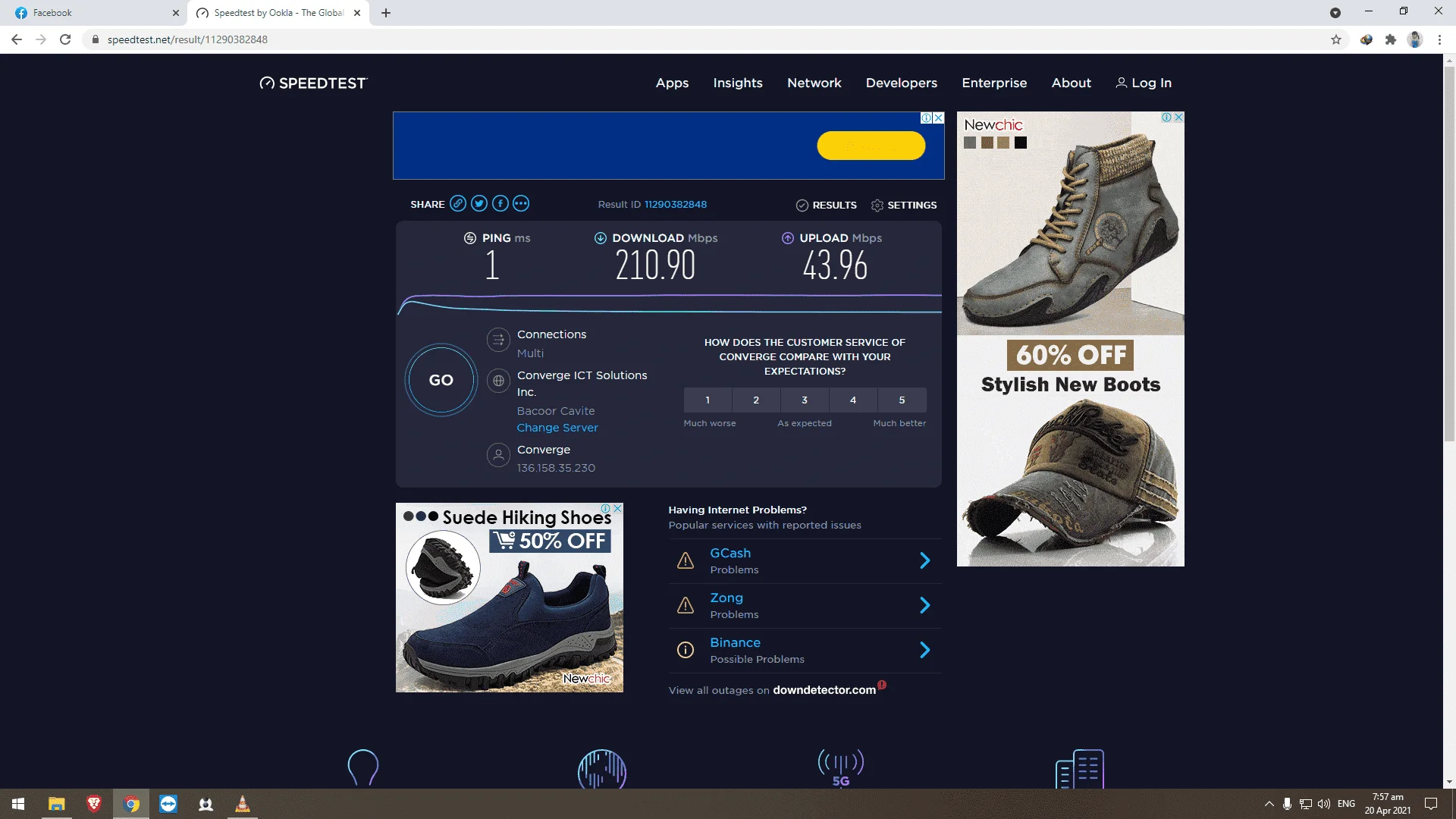Open Chrome profile avatar

[1415, 39]
